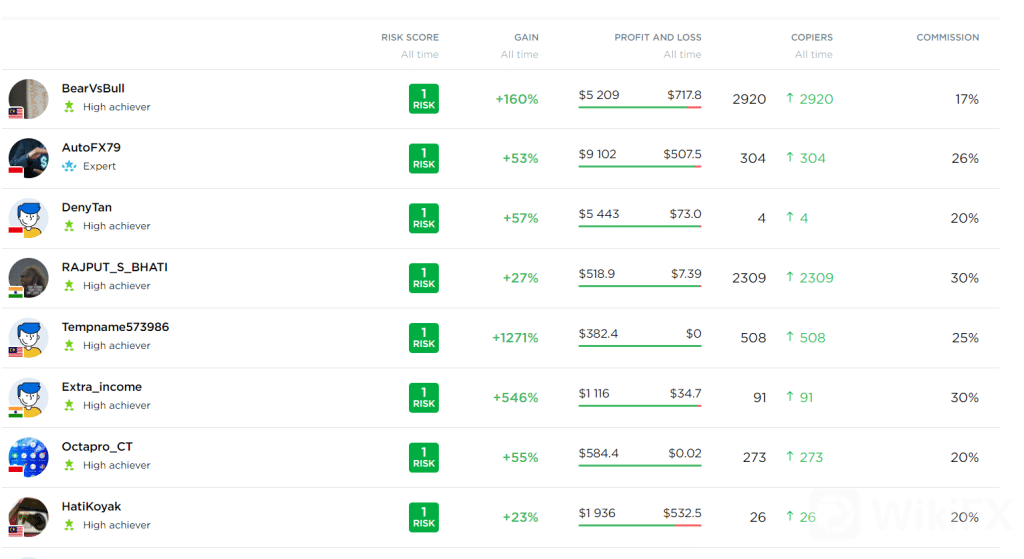Screen dimensions: 1024x559
Task: Click BearVsBull's avatar picture
Action: pyautogui.click(x=28, y=99)
